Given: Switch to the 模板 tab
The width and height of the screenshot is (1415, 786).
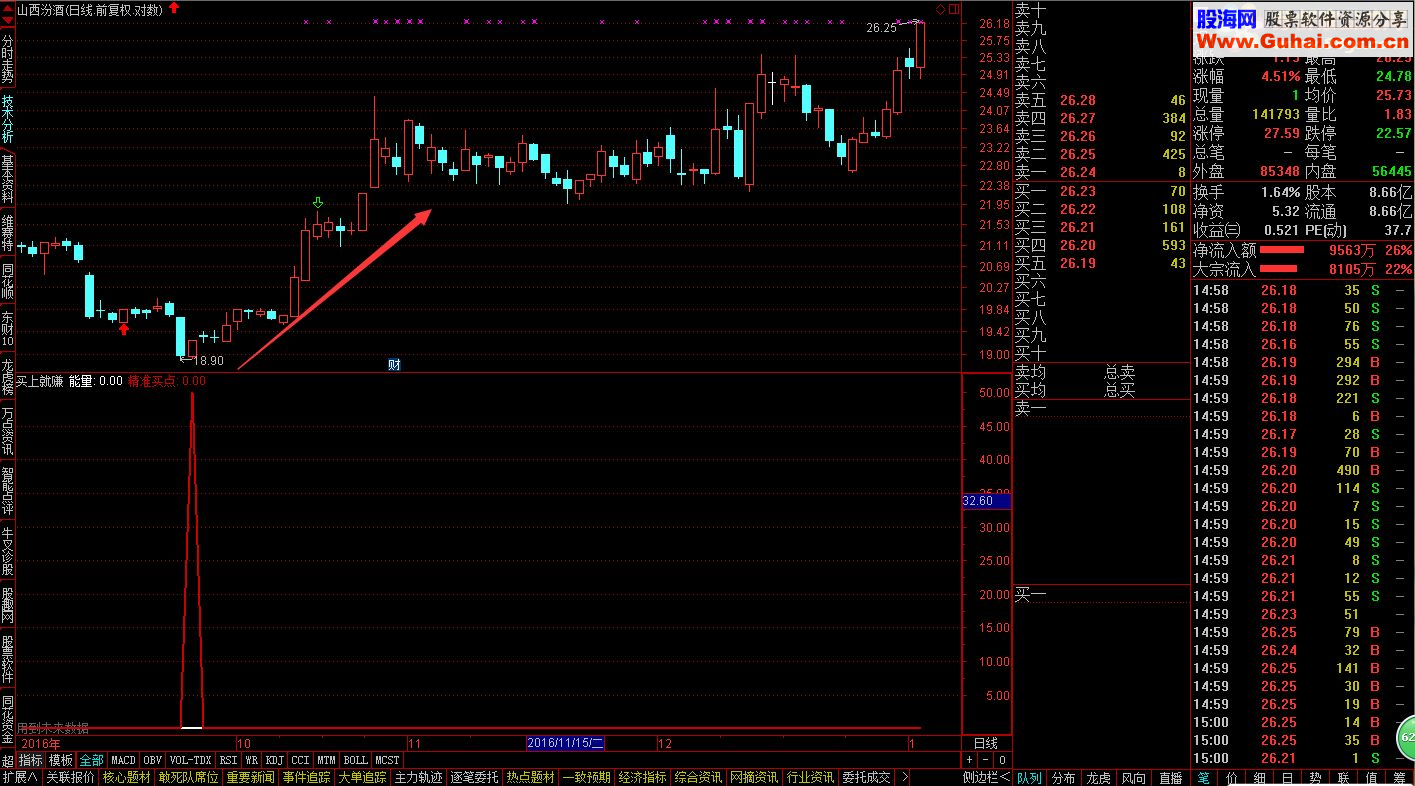Looking at the screenshot, I should (61, 761).
